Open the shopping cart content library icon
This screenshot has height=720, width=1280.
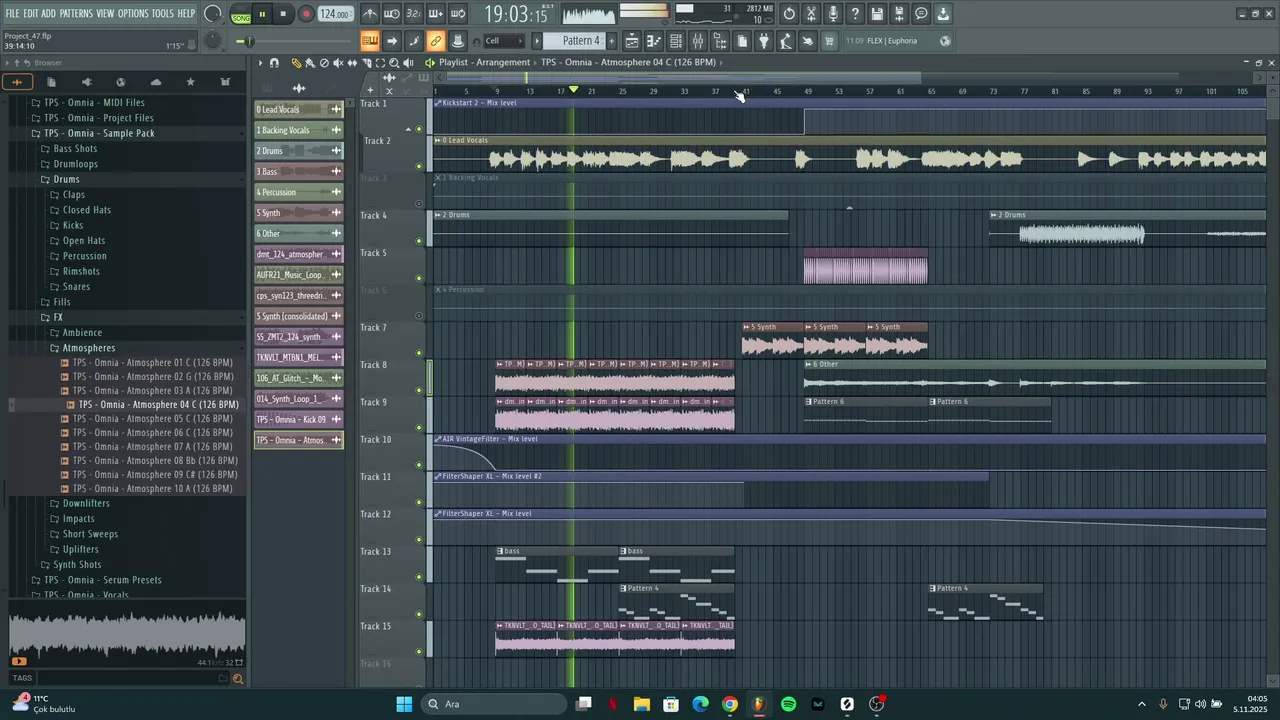(x=828, y=41)
